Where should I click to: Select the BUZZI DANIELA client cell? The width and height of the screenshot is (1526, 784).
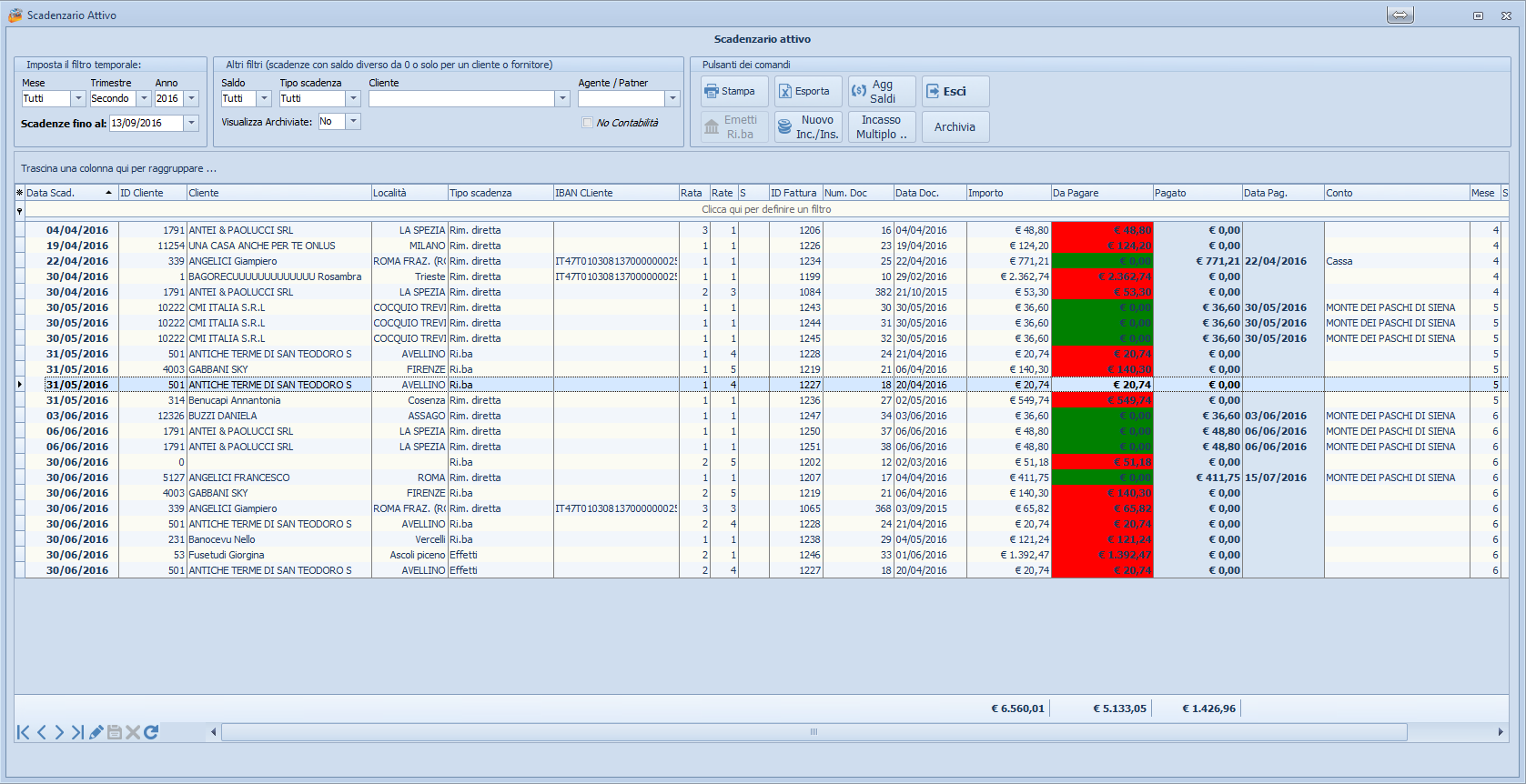point(279,416)
